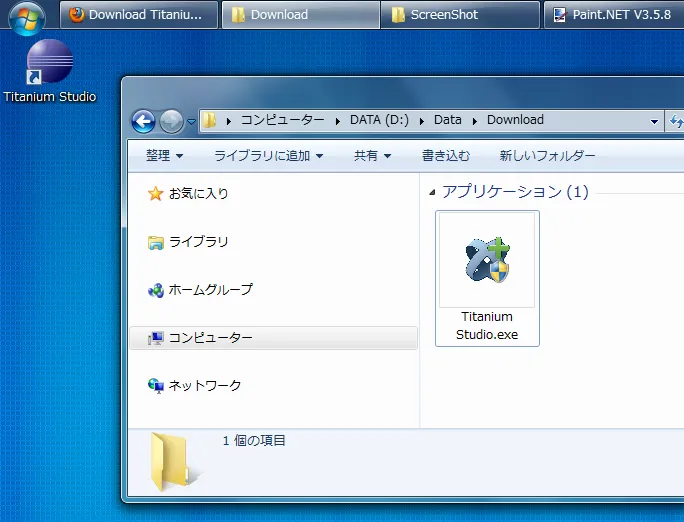The height and width of the screenshot is (522, 684).
Task: Click the Firefox icon in taskbar
Action: click(77, 14)
